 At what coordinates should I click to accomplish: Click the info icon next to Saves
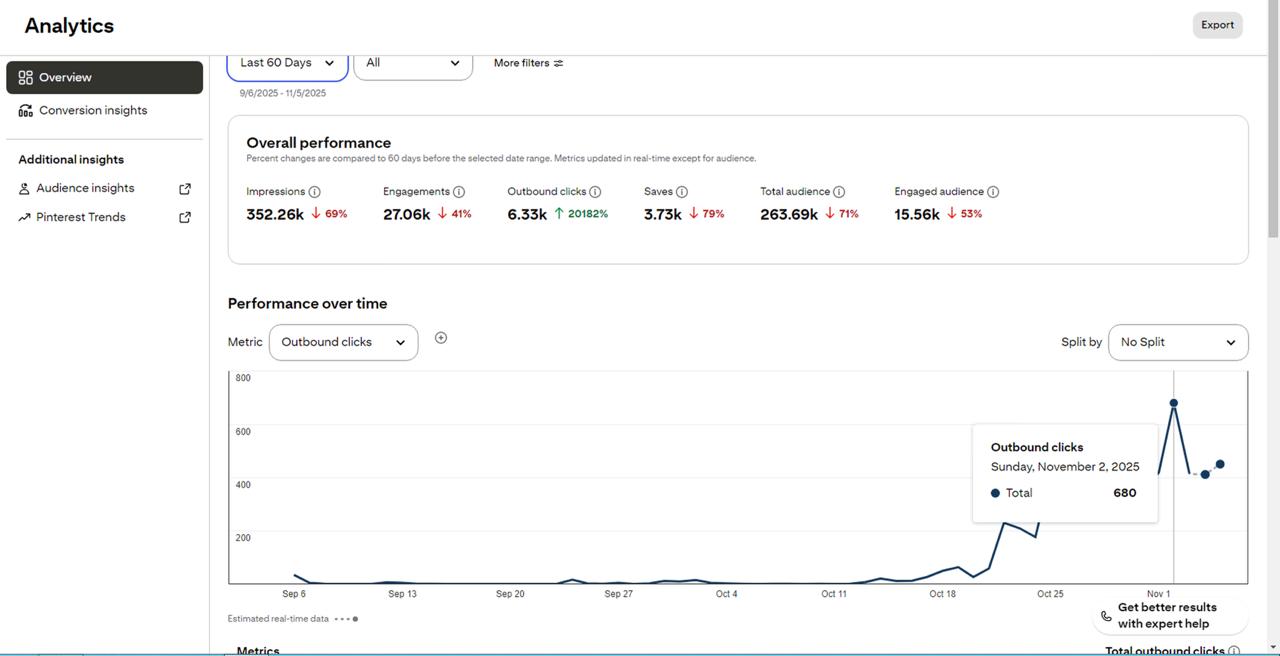(682, 192)
